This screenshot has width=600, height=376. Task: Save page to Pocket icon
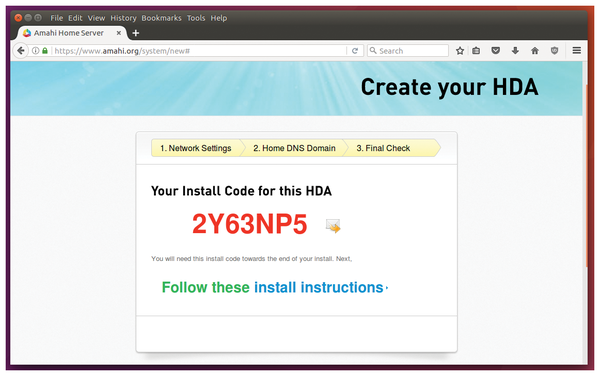tap(496, 50)
